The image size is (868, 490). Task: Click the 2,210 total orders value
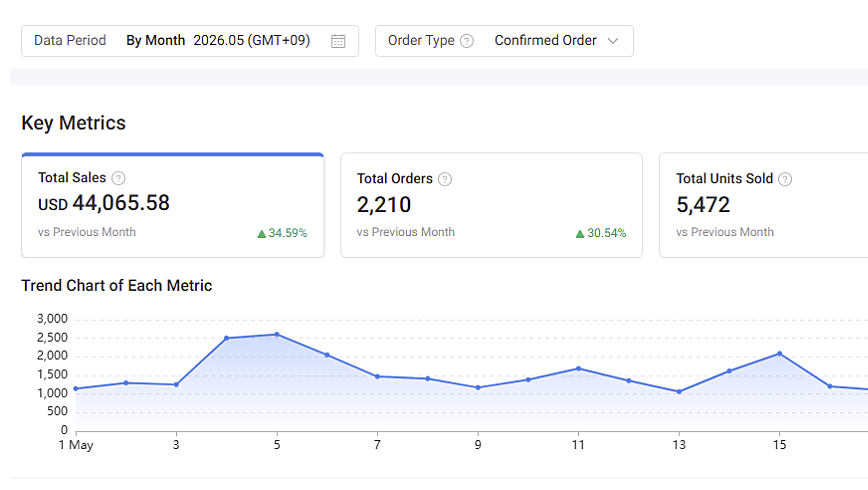tap(384, 205)
